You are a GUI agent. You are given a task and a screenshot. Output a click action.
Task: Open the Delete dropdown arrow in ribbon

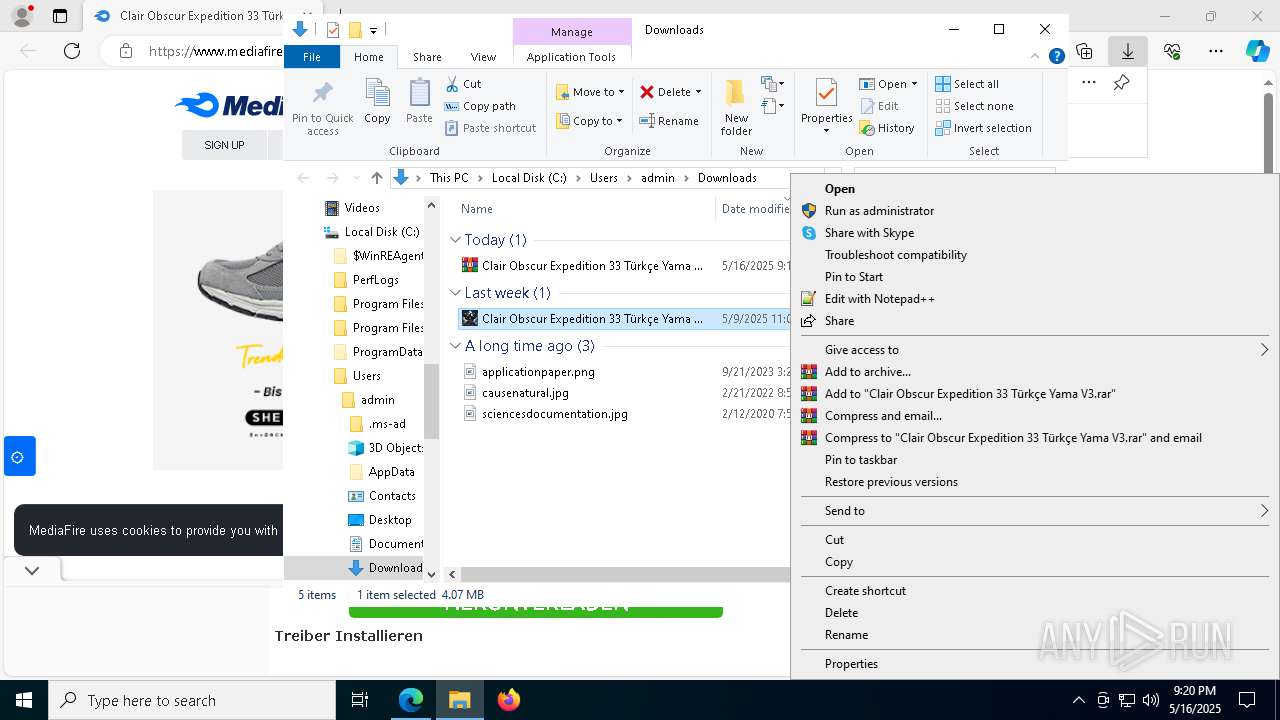[x=698, y=92]
